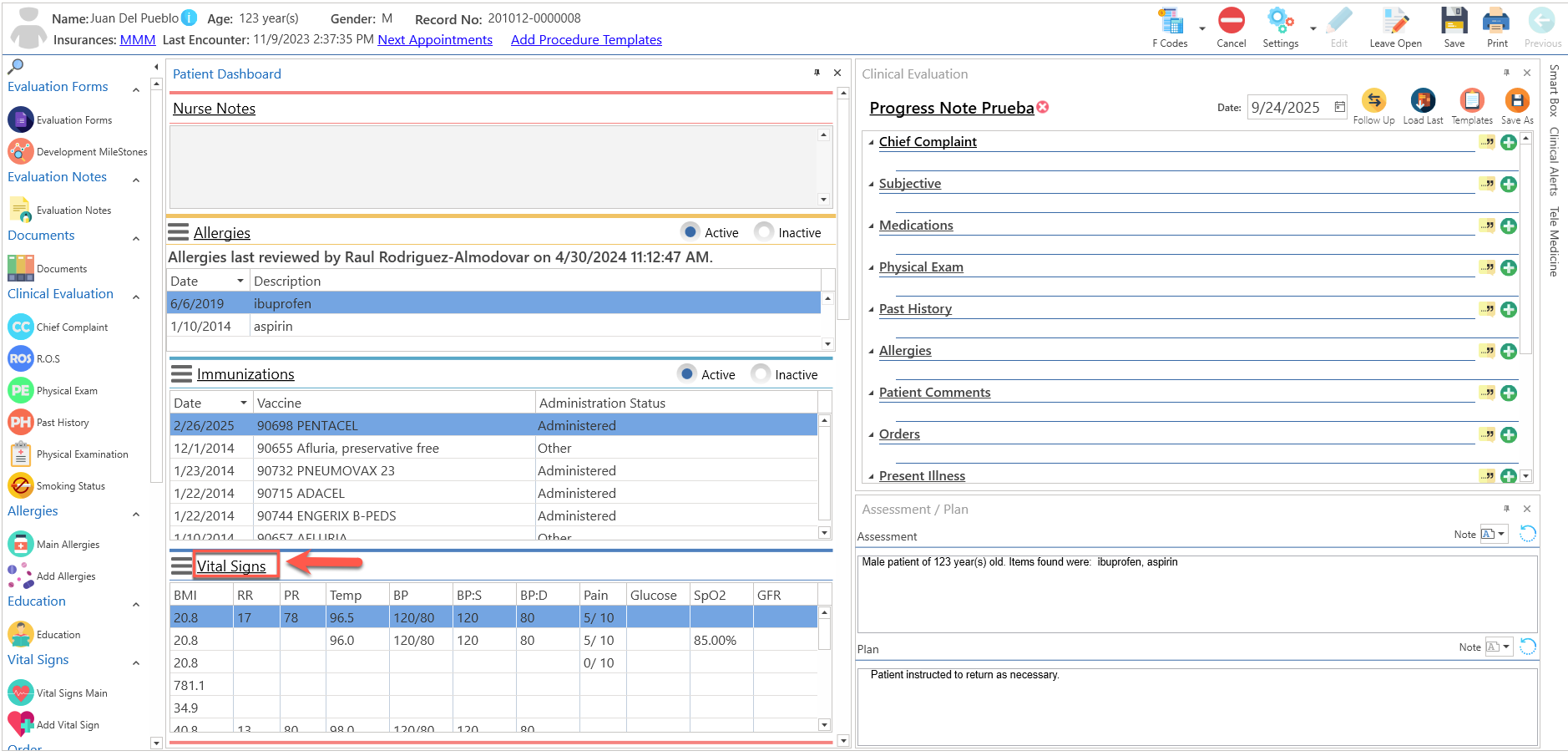The image size is (1568, 756).
Task: Click the Physical Exam section link
Action: (x=921, y=266)
